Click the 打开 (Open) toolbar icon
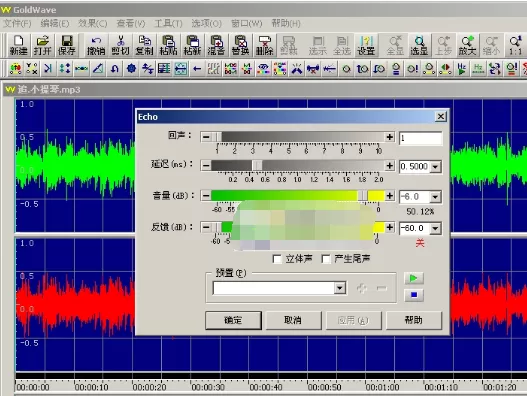The width and height of the screenshot is (527, 396). [x=42, y=45]
